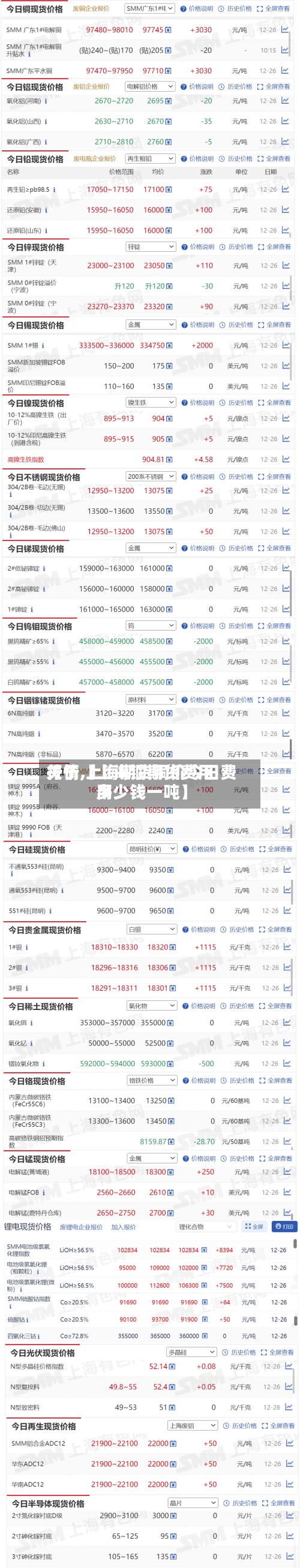
Task: Click info icon beside 白钨精矿≥65%
Action: click(x=53, y=682)
